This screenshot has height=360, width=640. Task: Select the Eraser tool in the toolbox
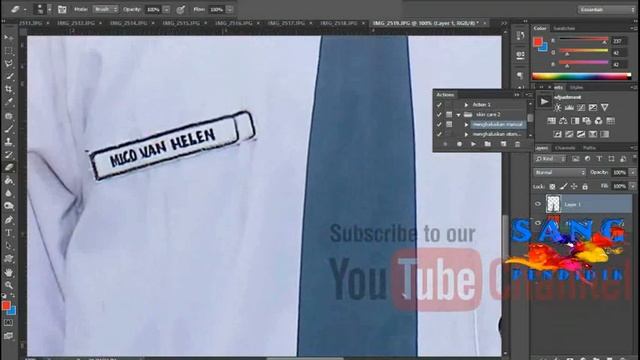tap(8, 167)
